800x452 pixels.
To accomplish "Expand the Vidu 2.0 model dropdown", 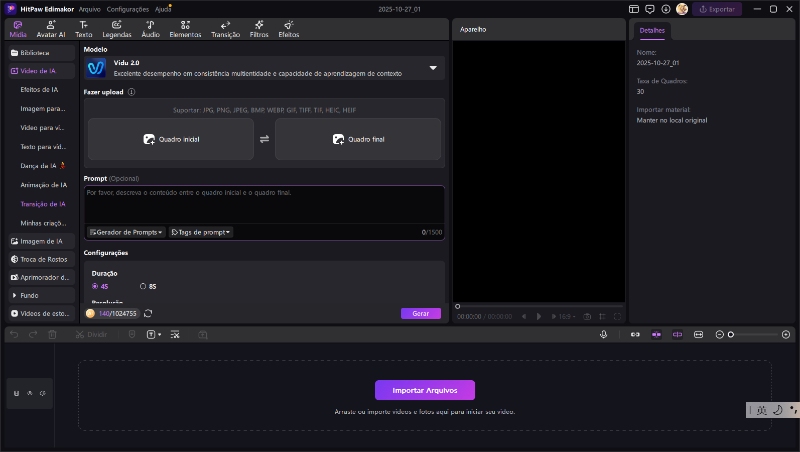I will (433, 68).
